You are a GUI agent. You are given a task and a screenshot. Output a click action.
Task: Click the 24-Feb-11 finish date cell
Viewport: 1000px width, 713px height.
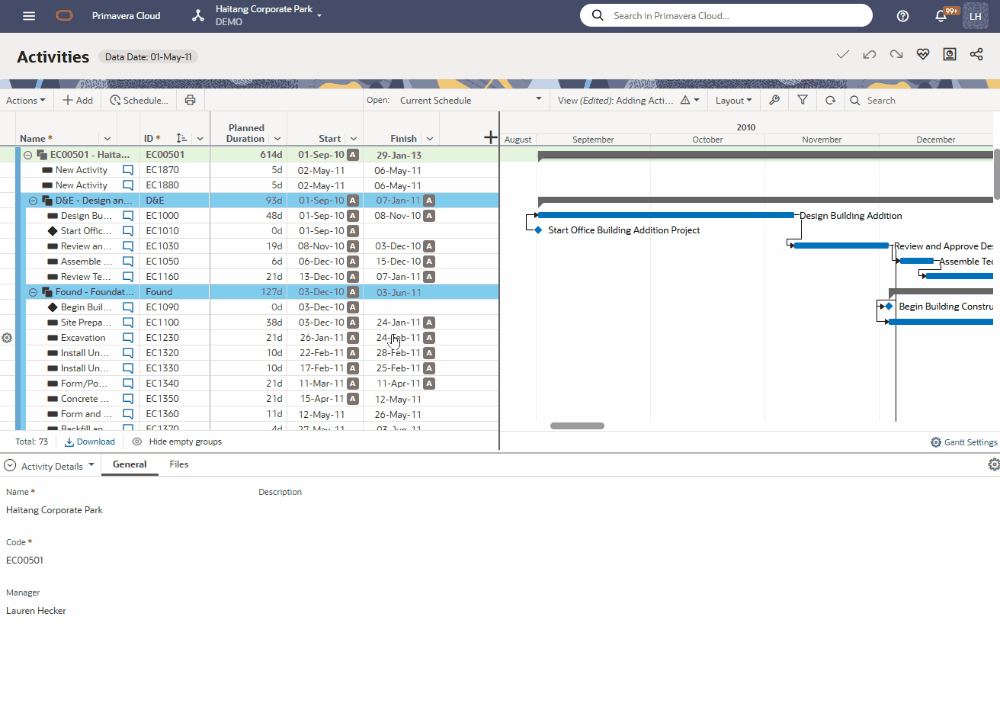point(399,338)
